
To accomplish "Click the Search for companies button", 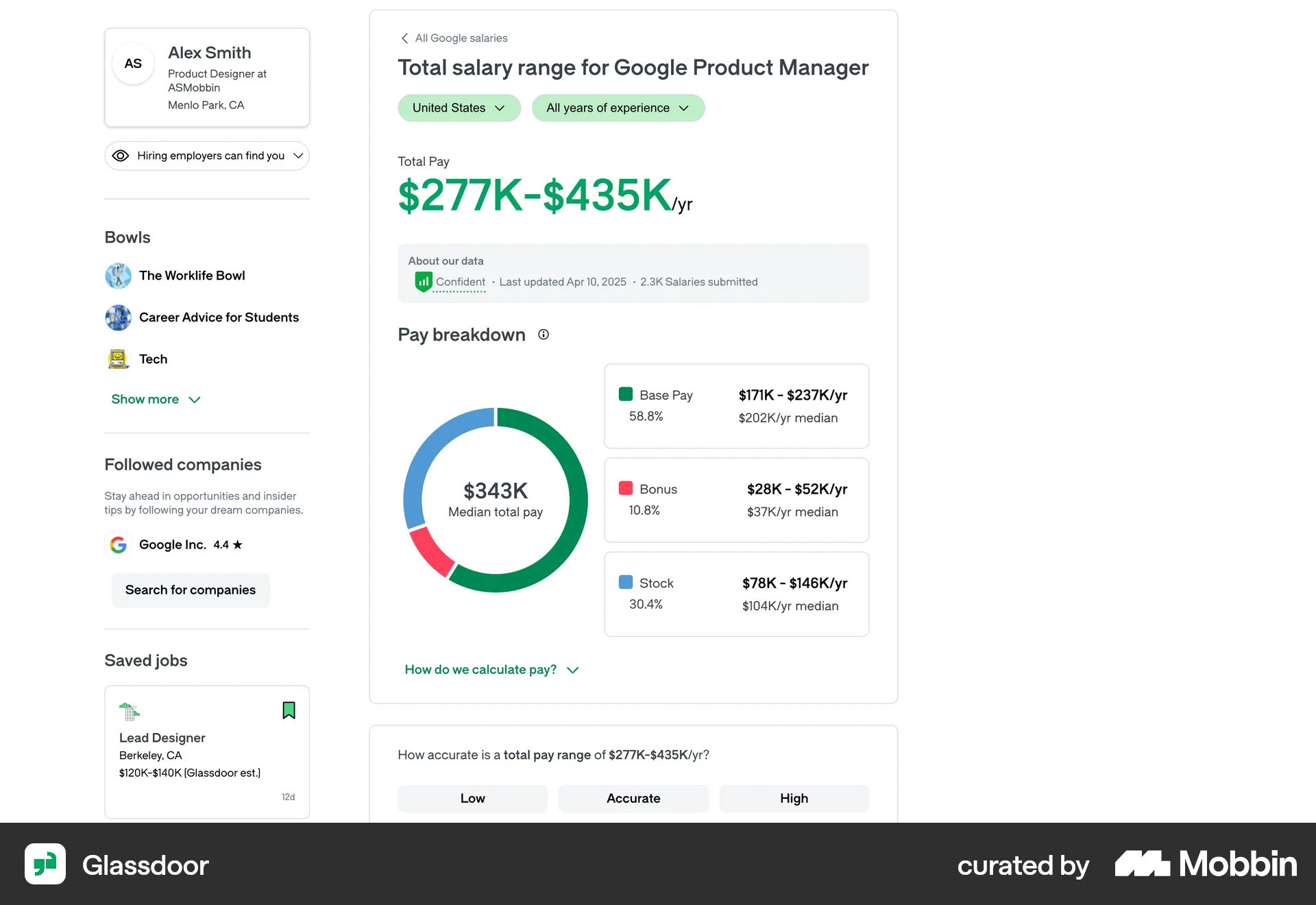I will tap(190, 590).
